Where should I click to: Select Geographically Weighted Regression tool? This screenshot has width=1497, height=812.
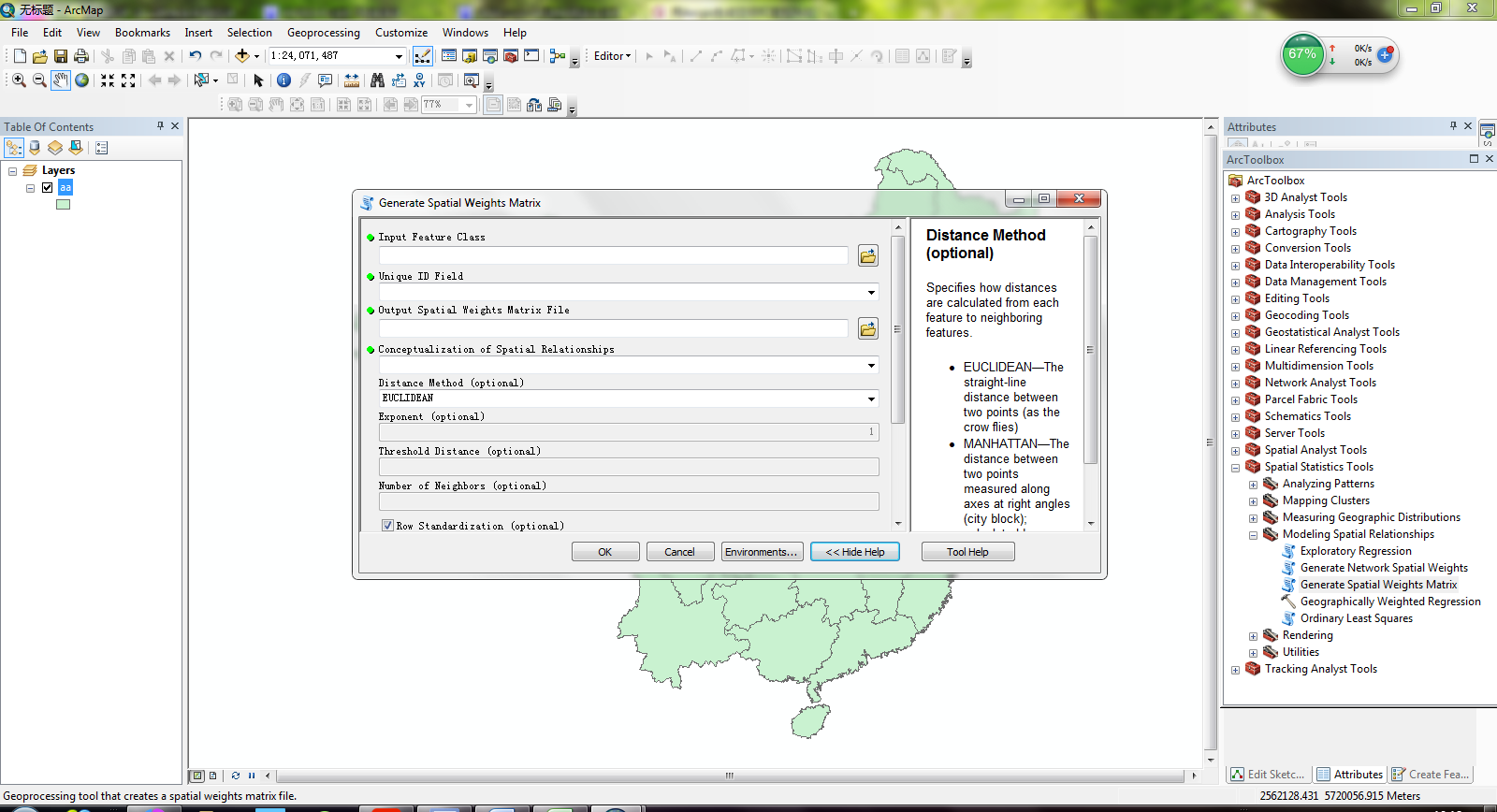click(x=1390, y=602)
